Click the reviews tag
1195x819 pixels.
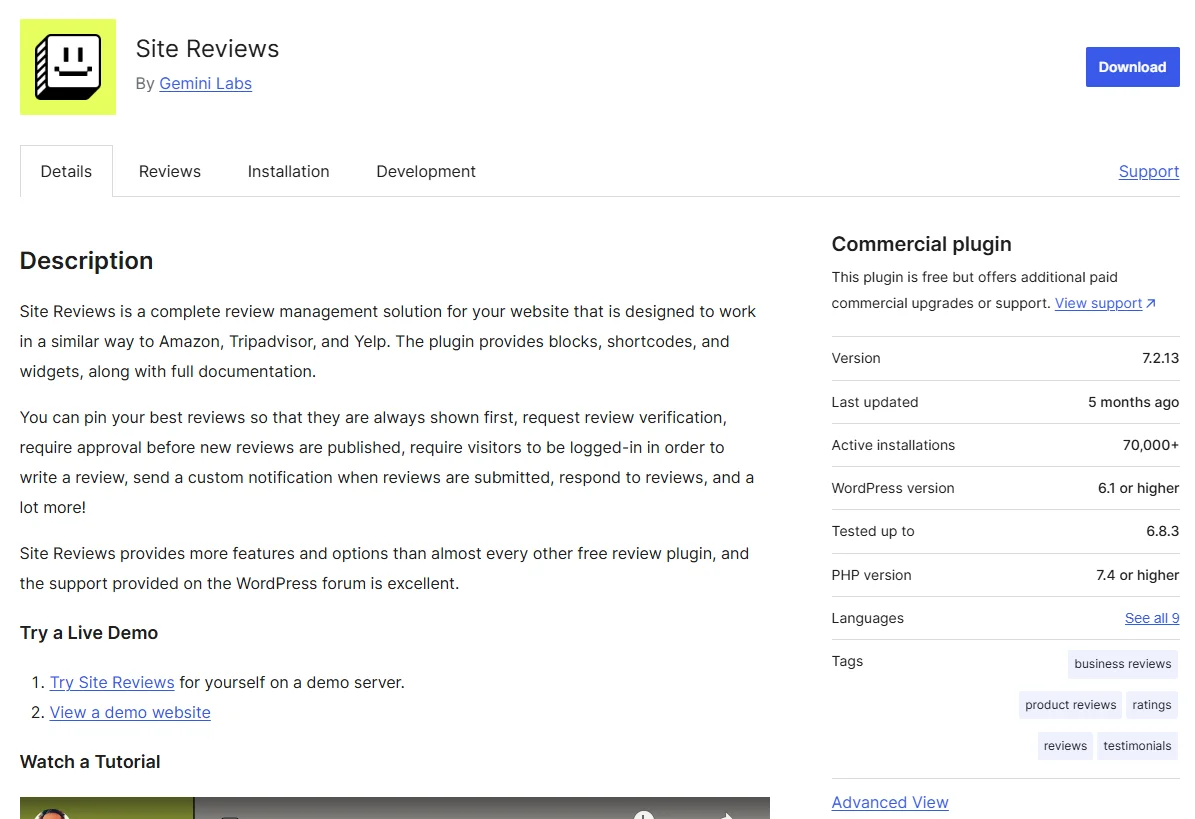tap(1065, 746)
